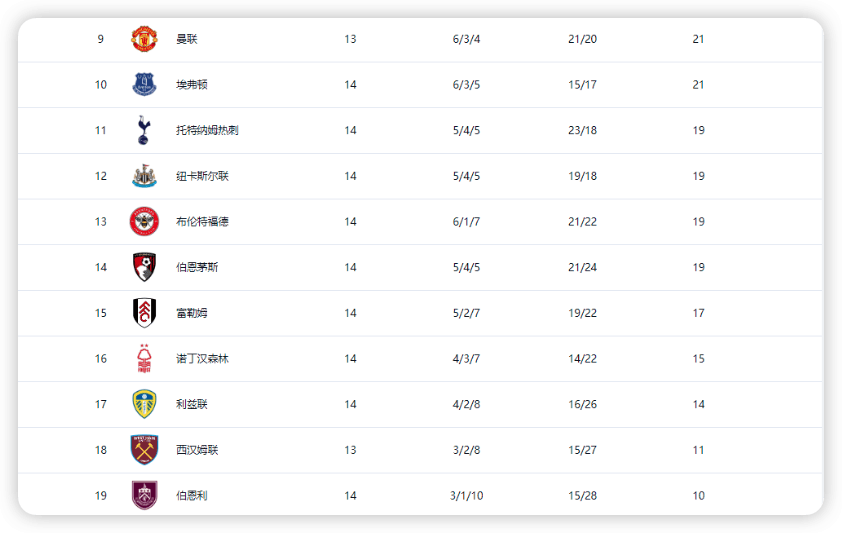Select the team name 富勒姆
This screenshot has height=533, width=842.
pos(192,312)
